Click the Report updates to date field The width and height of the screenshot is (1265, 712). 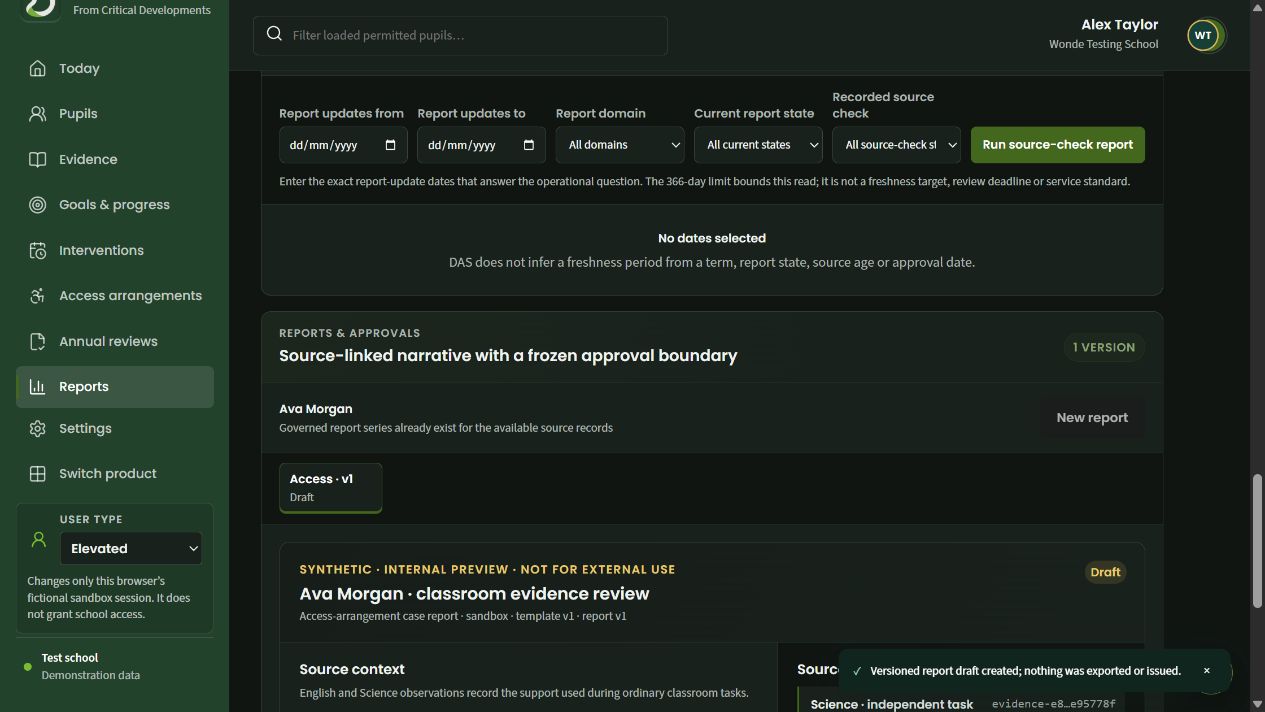pos(481,145)
